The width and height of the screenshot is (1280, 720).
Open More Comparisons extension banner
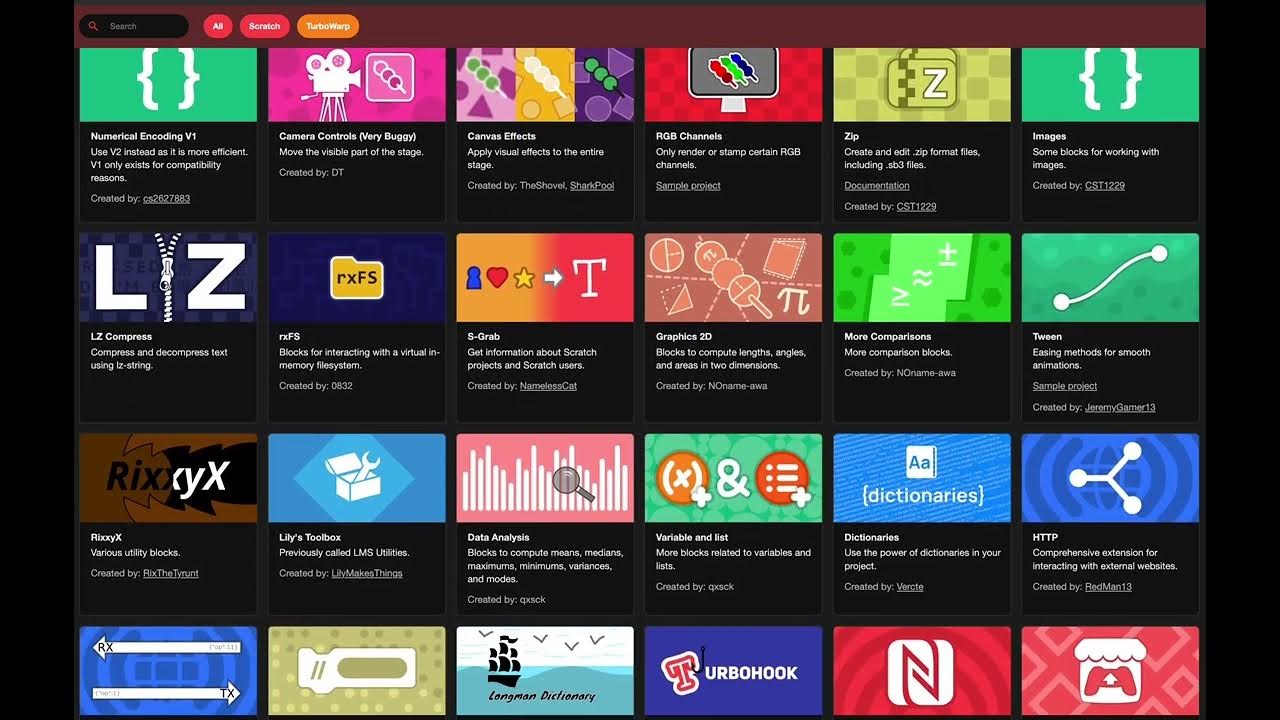[x=922, y=278]
